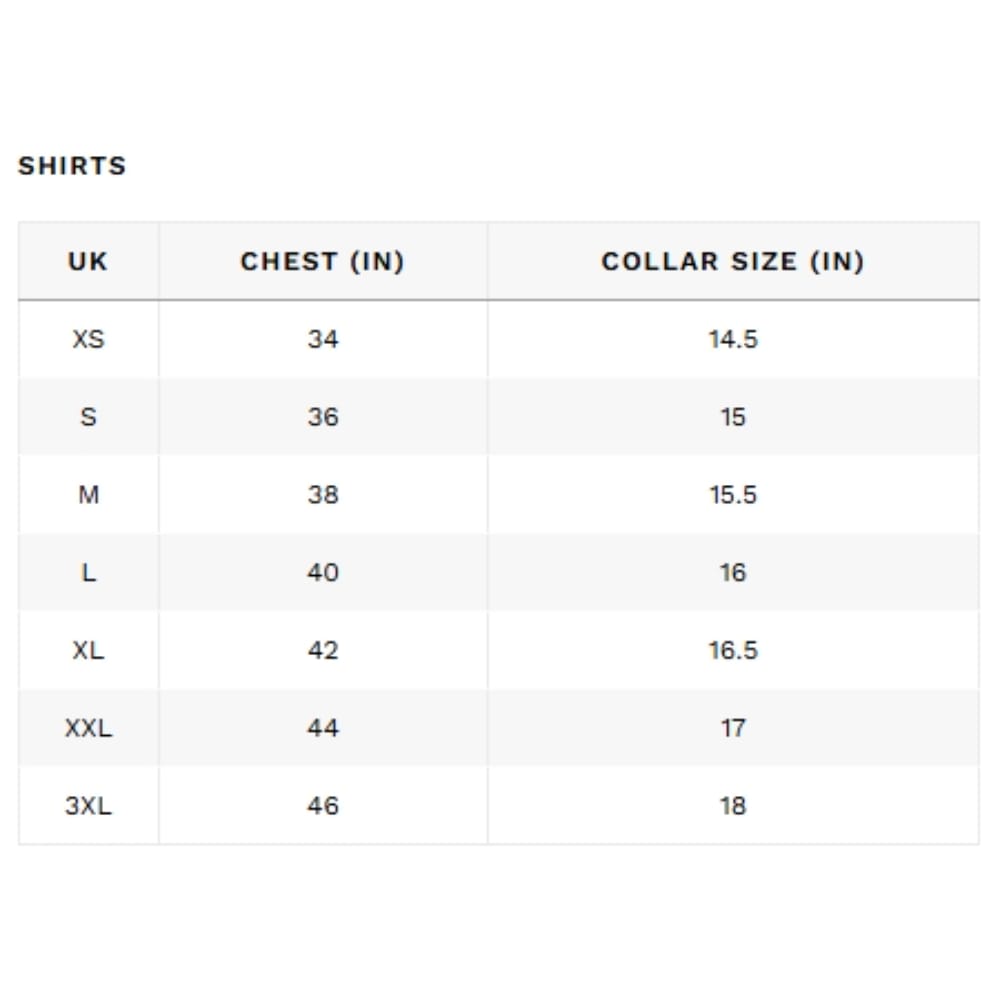
Task: Click chest value 46
Action: click(323, 806)
